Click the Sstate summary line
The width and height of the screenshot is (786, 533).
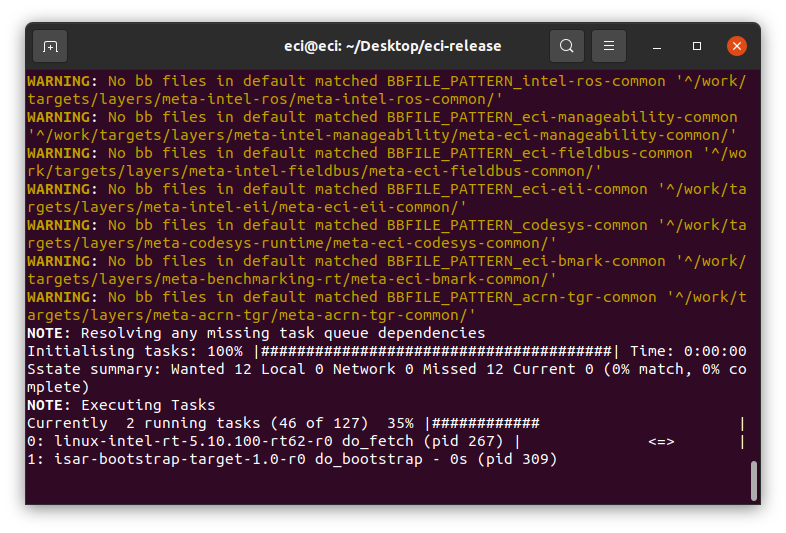tap(386, 378)
